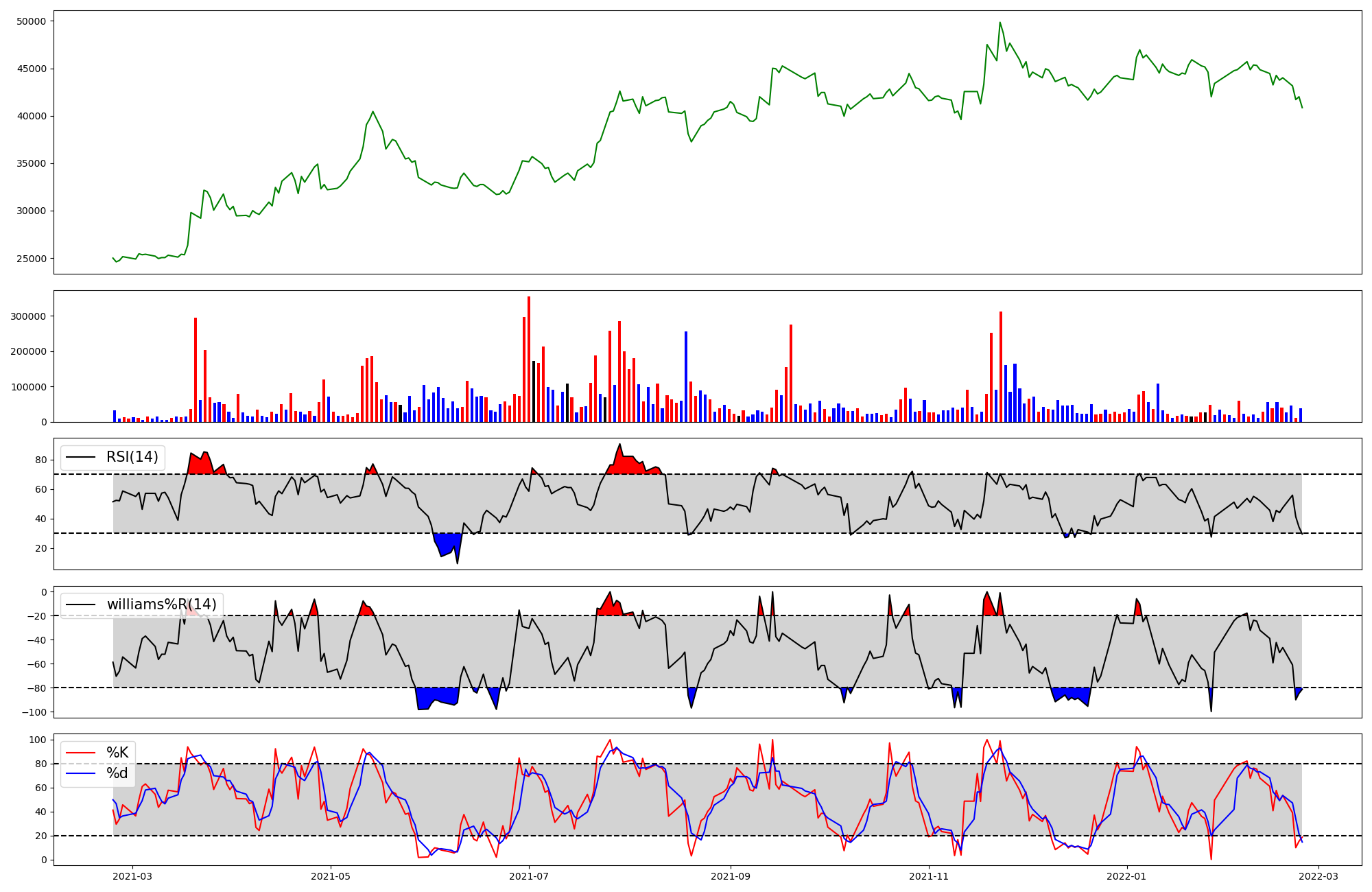Click the %d legend text
Image resolution: width=1372 pixels, height=892 pixels.
coord(117,773)
